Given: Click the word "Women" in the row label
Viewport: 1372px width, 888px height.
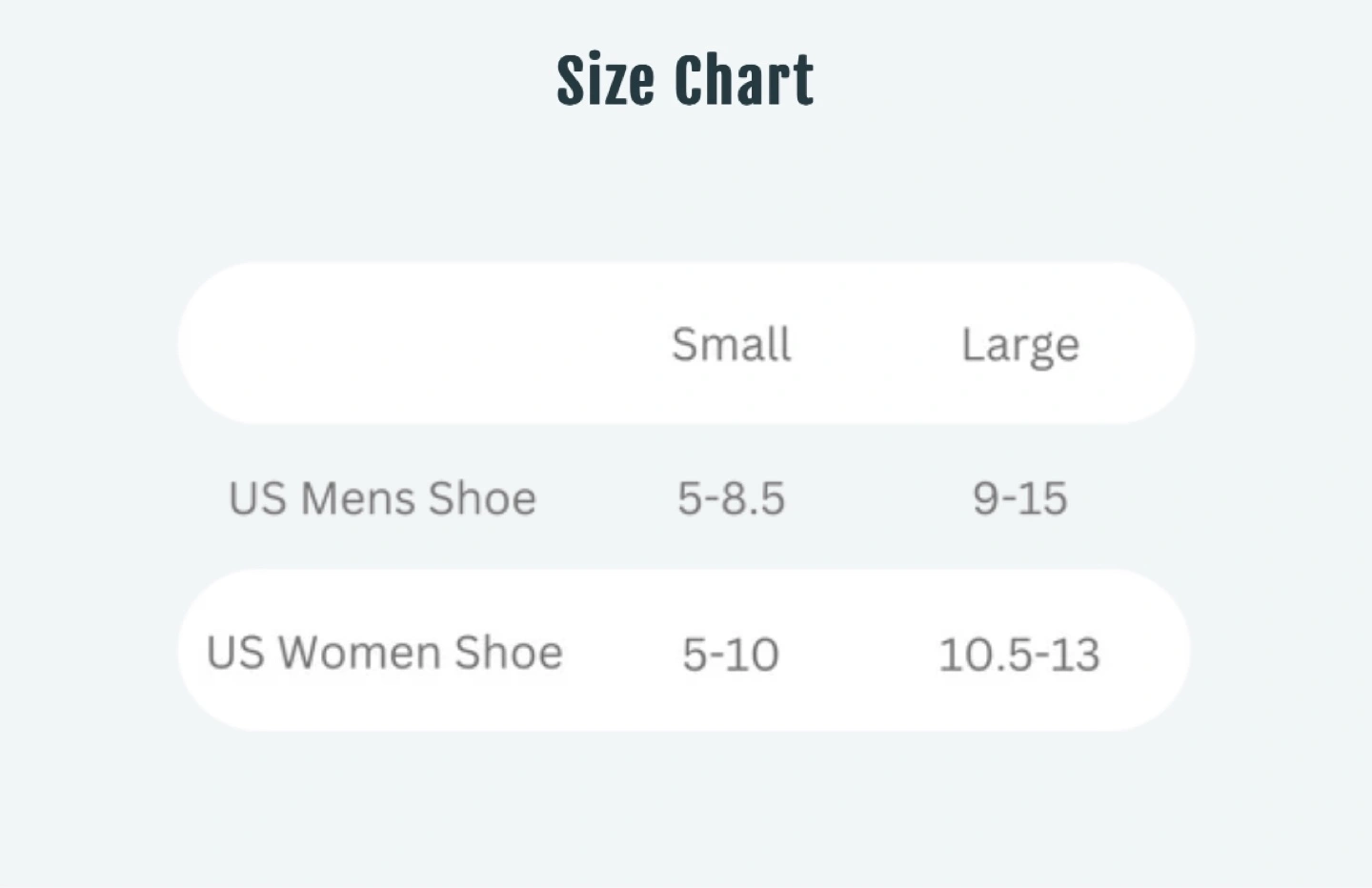Looking at the screenshot, I should coord(359,654).
